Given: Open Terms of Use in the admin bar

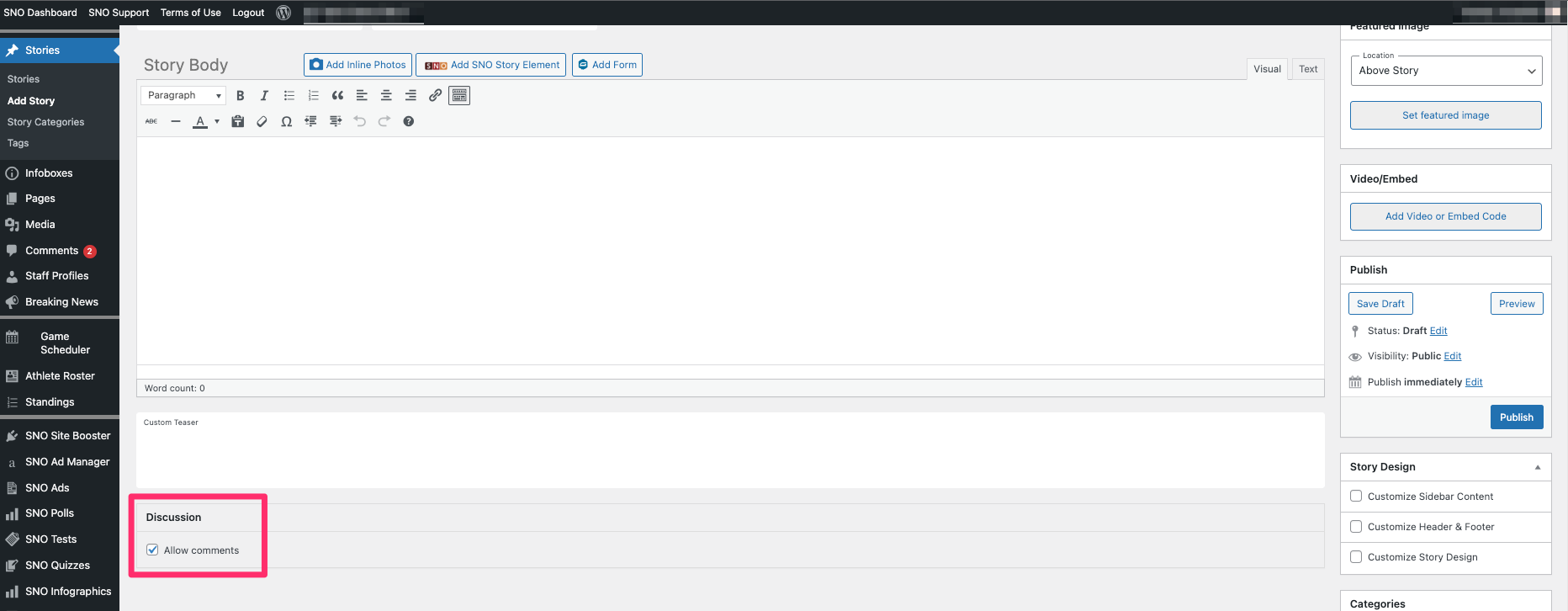Looking at the screenshot, I should (191, 13).
